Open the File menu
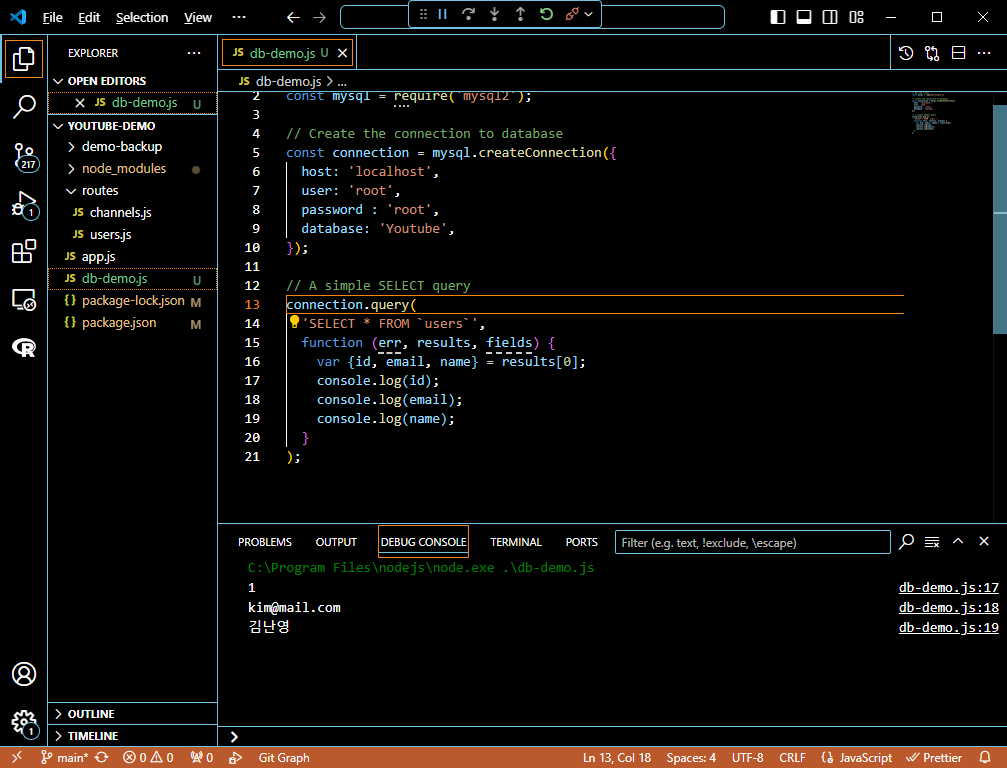The height and width of the screenshot is (768, 1007). tap(52, 17)
